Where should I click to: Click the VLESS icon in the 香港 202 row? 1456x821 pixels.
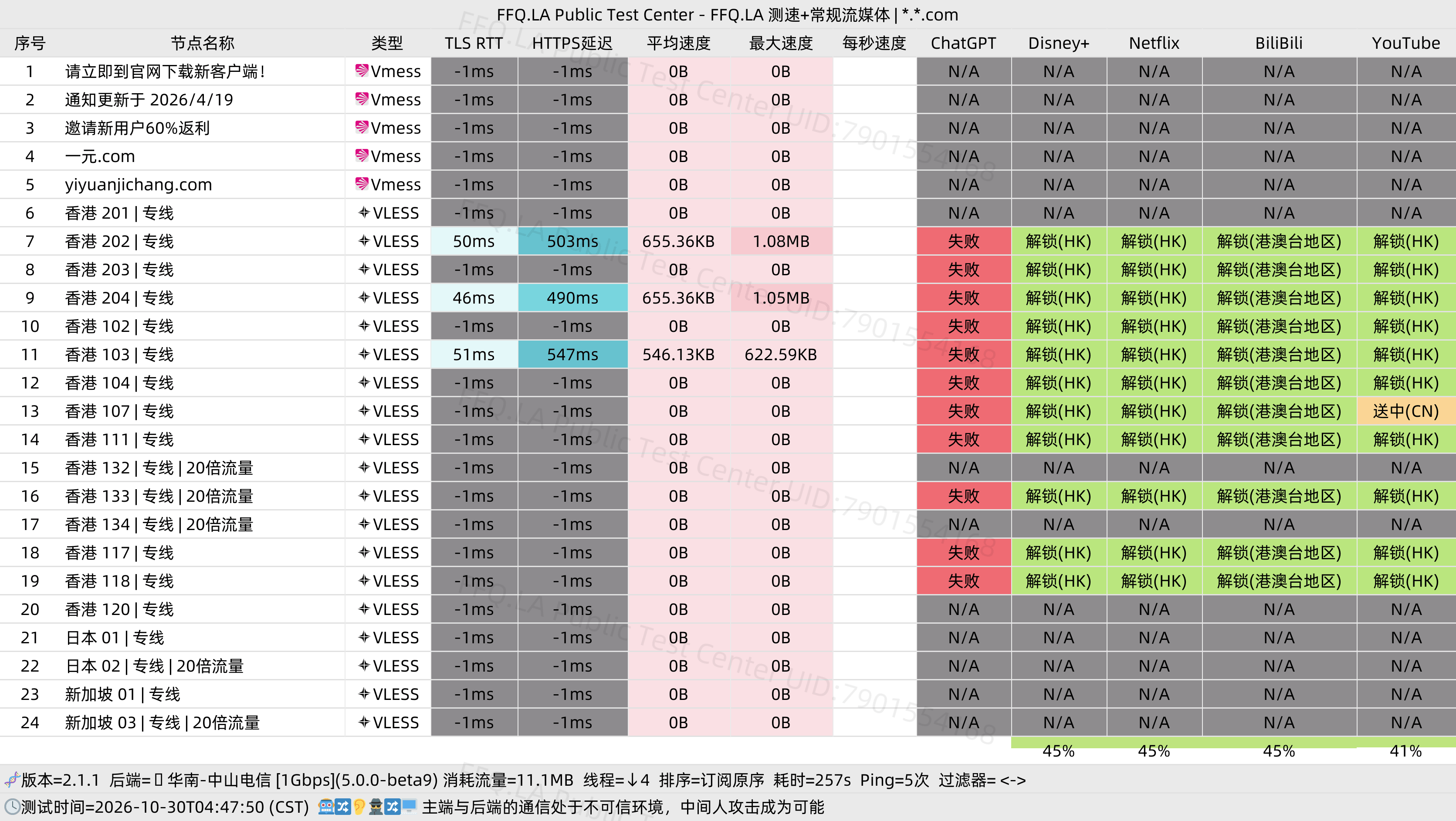pos(365,241)
